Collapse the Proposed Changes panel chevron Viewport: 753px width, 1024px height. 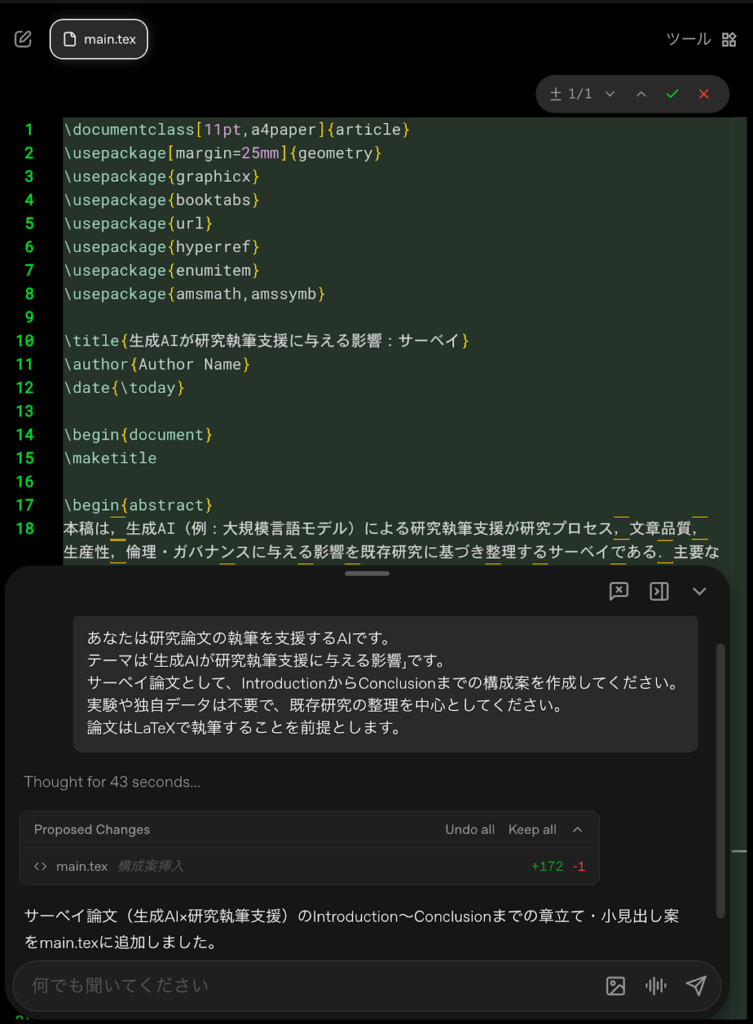coord(577,829)
